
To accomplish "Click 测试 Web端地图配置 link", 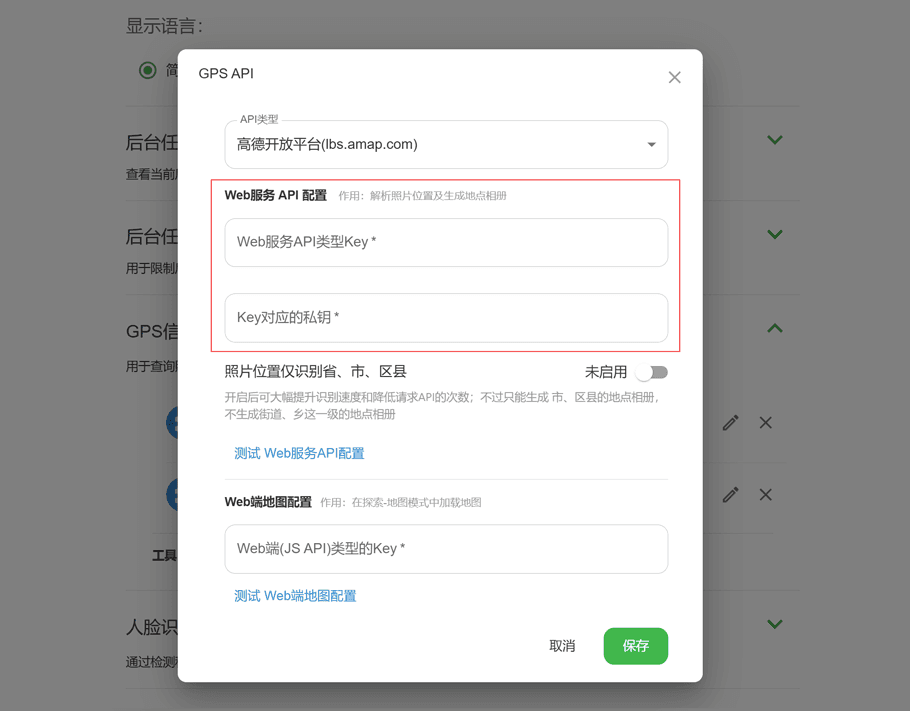I will point(295,596).
